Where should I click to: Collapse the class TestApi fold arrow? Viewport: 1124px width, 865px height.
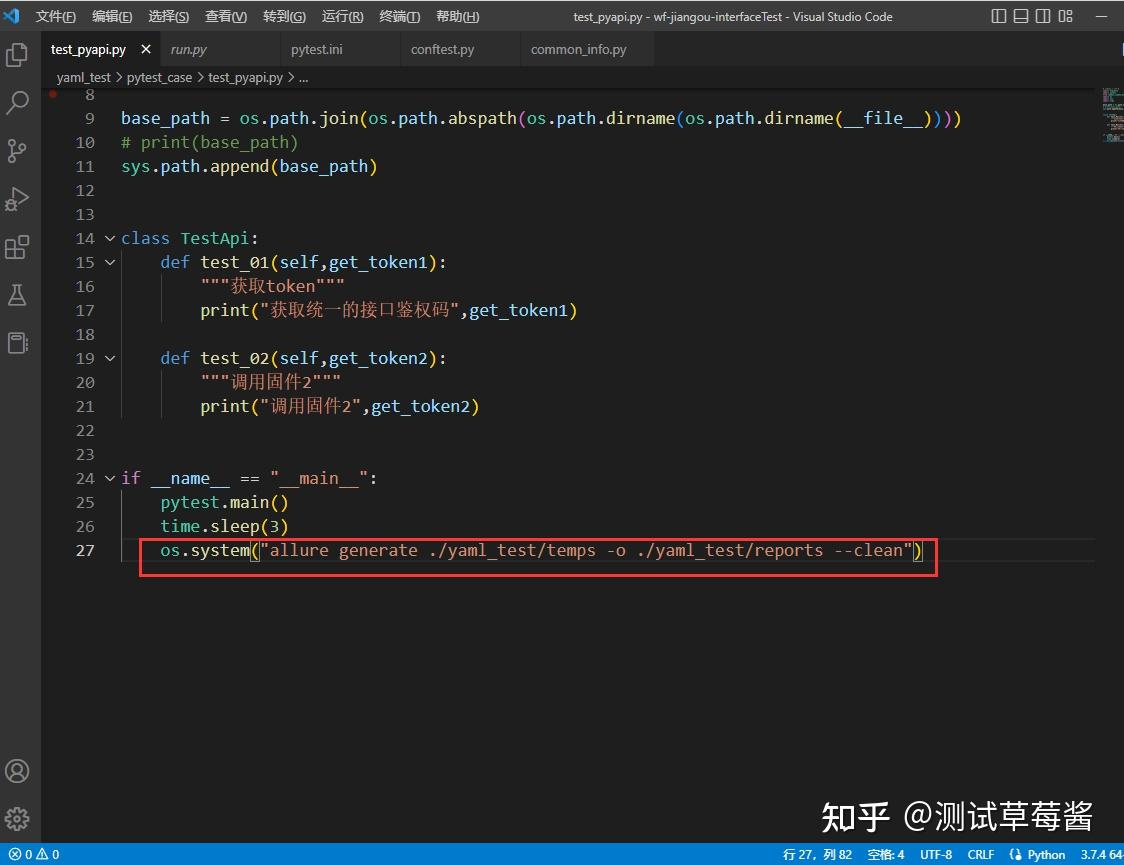(110, 239)
